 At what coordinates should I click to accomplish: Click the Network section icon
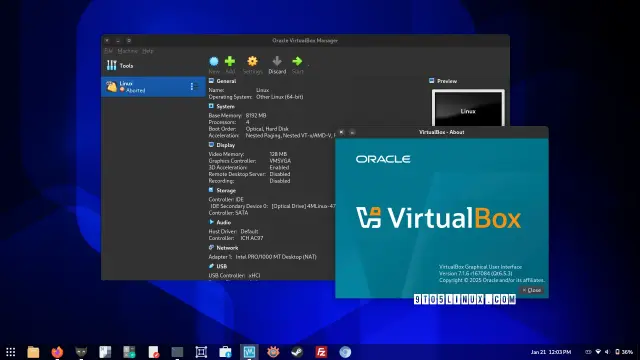click(211, 247)
